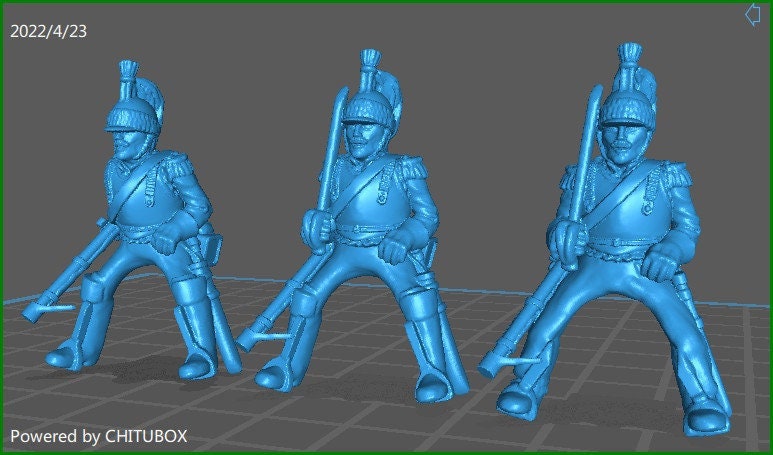Click the blue left-arrow icon in top corner
This screenshot has height=455, width=773.
(753, 15)
